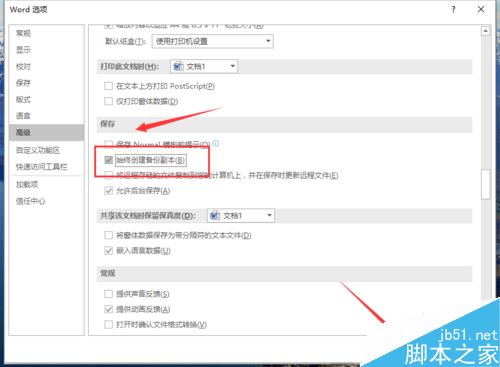Go to 加载项 page

click(x=27, y=184)
